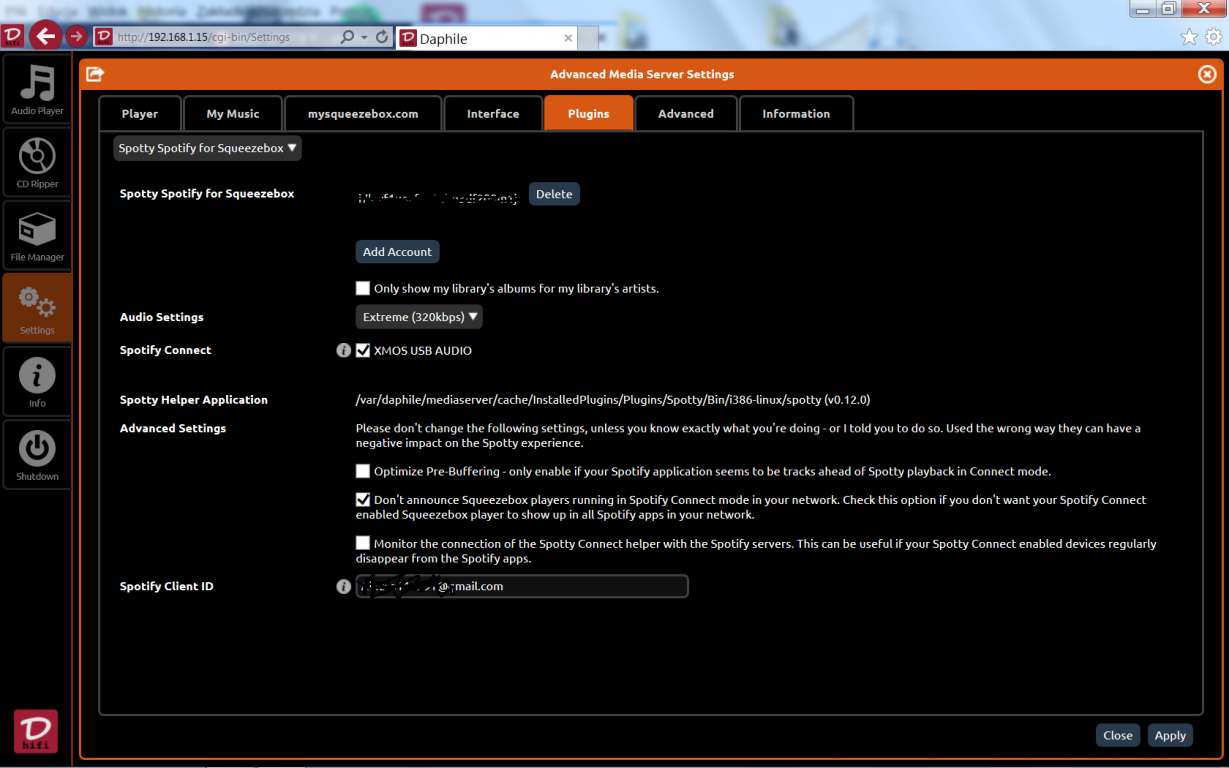Select the Settings gears icon in sidebar
1229x768 pixels.
pos(37,309)
